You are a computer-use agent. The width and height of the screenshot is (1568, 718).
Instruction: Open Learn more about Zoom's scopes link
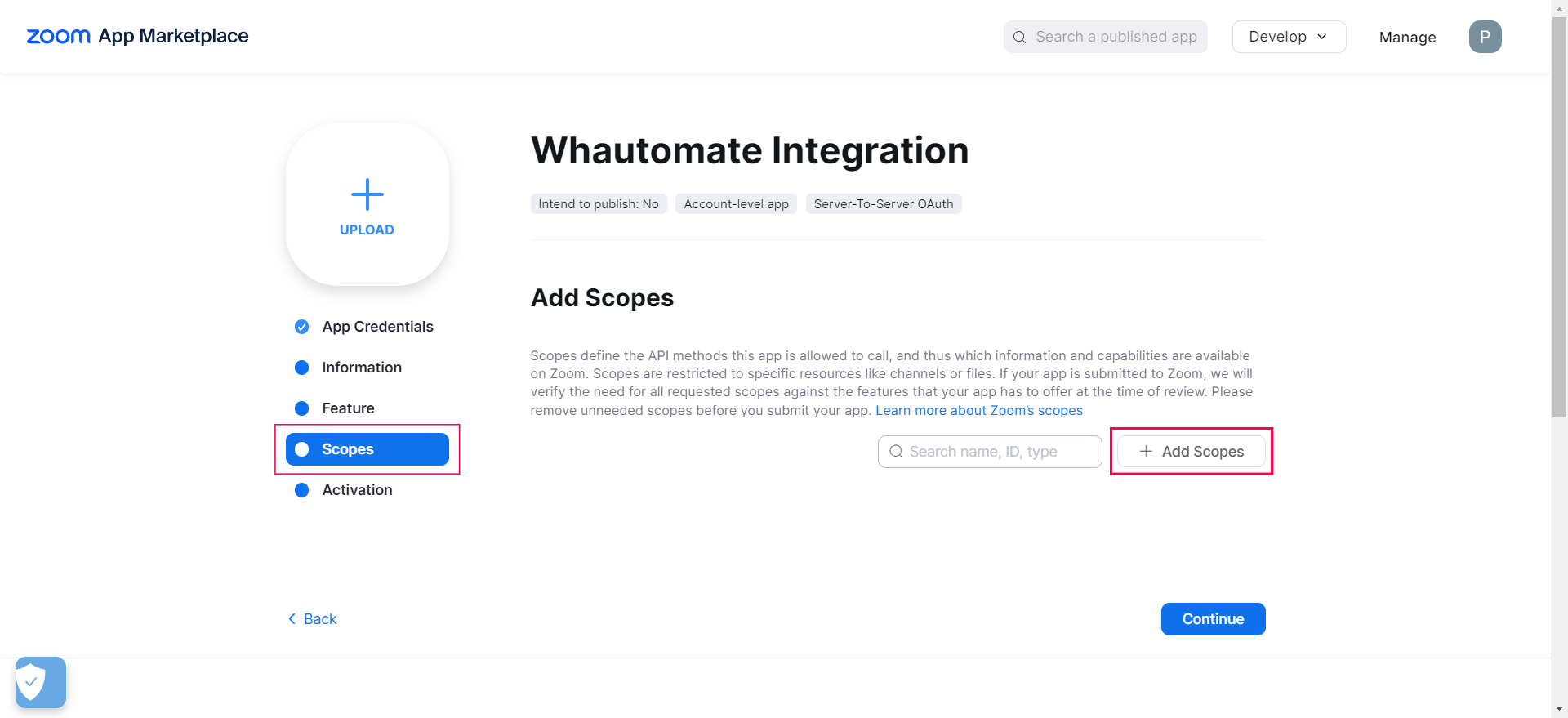click(978, 410)
